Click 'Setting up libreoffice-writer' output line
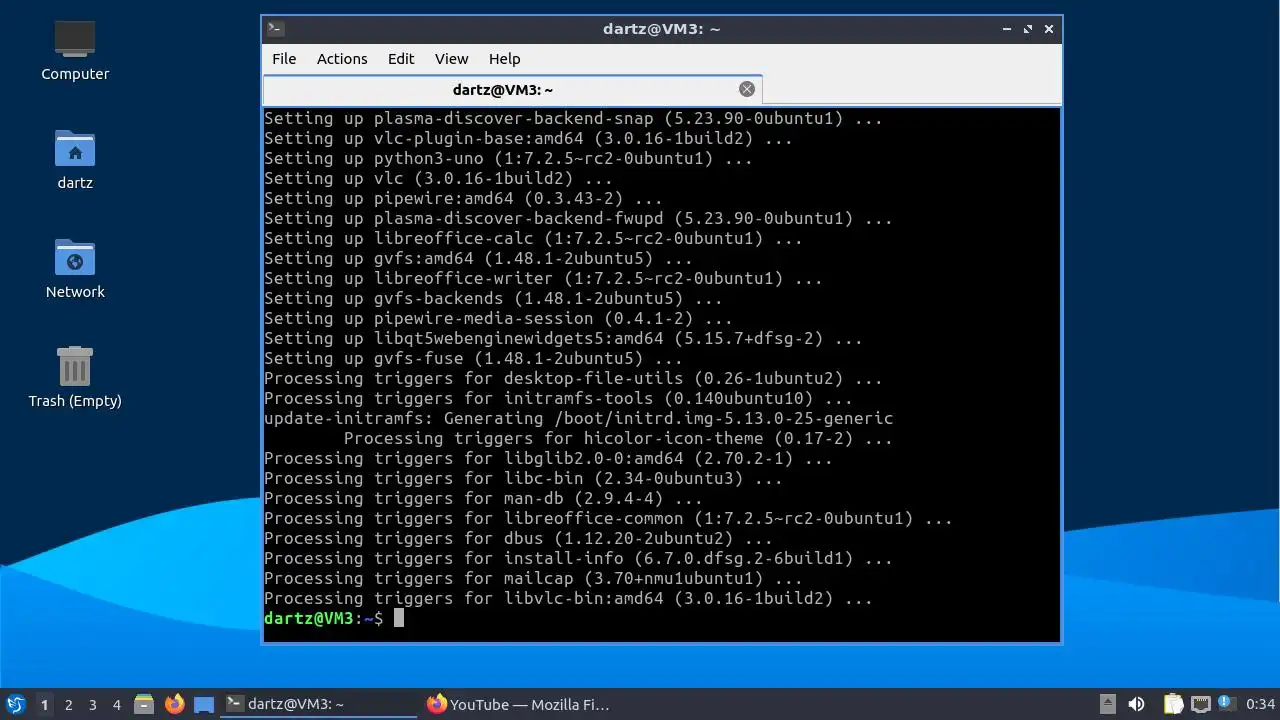The height and width of the screenshot is (720, 1280). coord(543,278)
